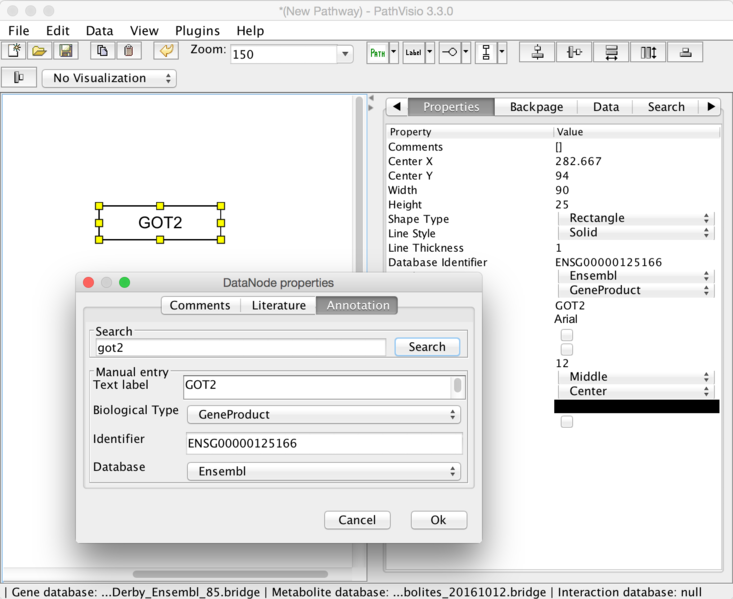Click the align vertical centers icon
733x599 pixels.
tap(574, 52)
